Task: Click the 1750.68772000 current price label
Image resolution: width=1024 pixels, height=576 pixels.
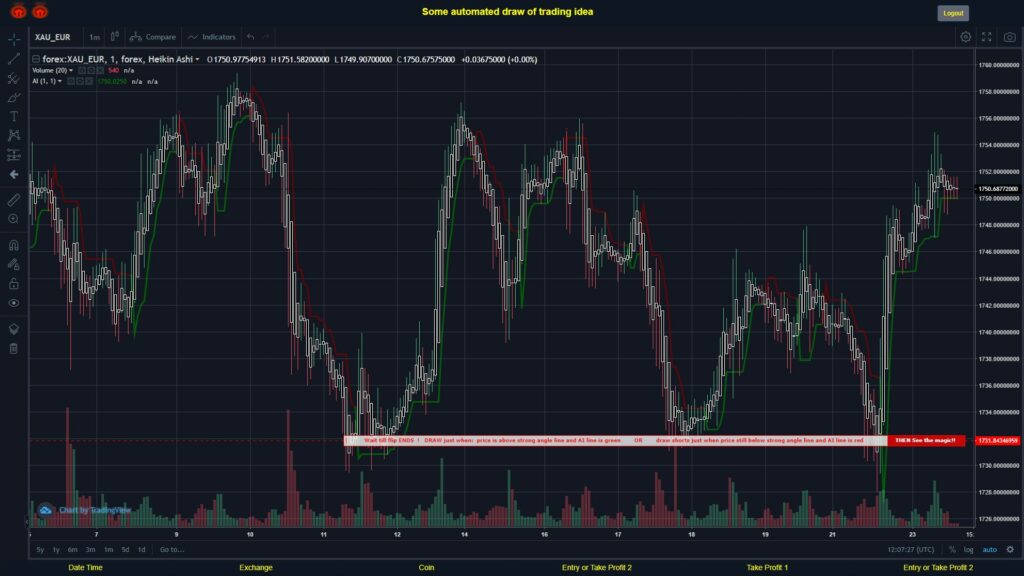Action: point(998,189)
